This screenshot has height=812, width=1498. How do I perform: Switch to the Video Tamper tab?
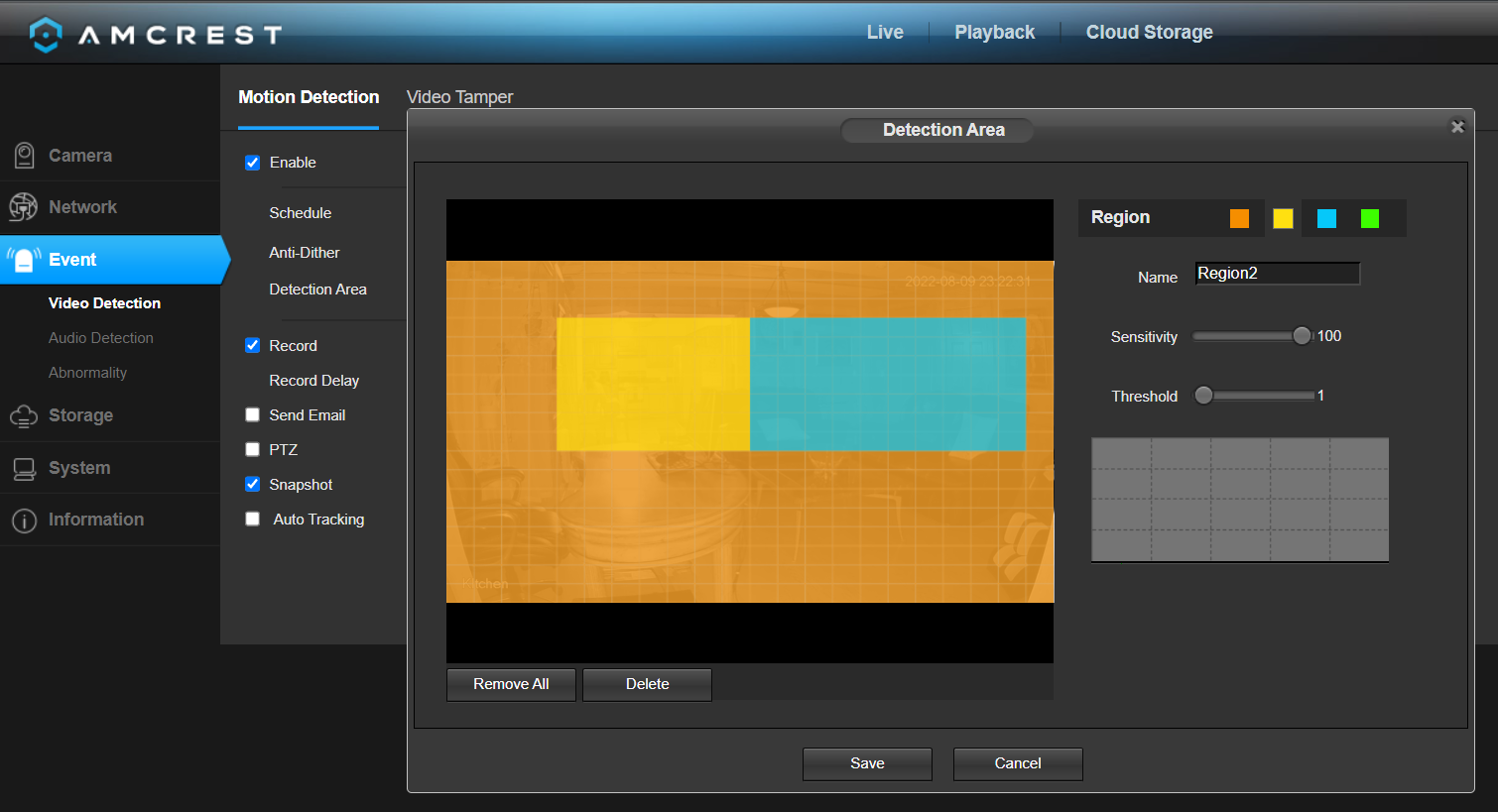coord(459,97)
